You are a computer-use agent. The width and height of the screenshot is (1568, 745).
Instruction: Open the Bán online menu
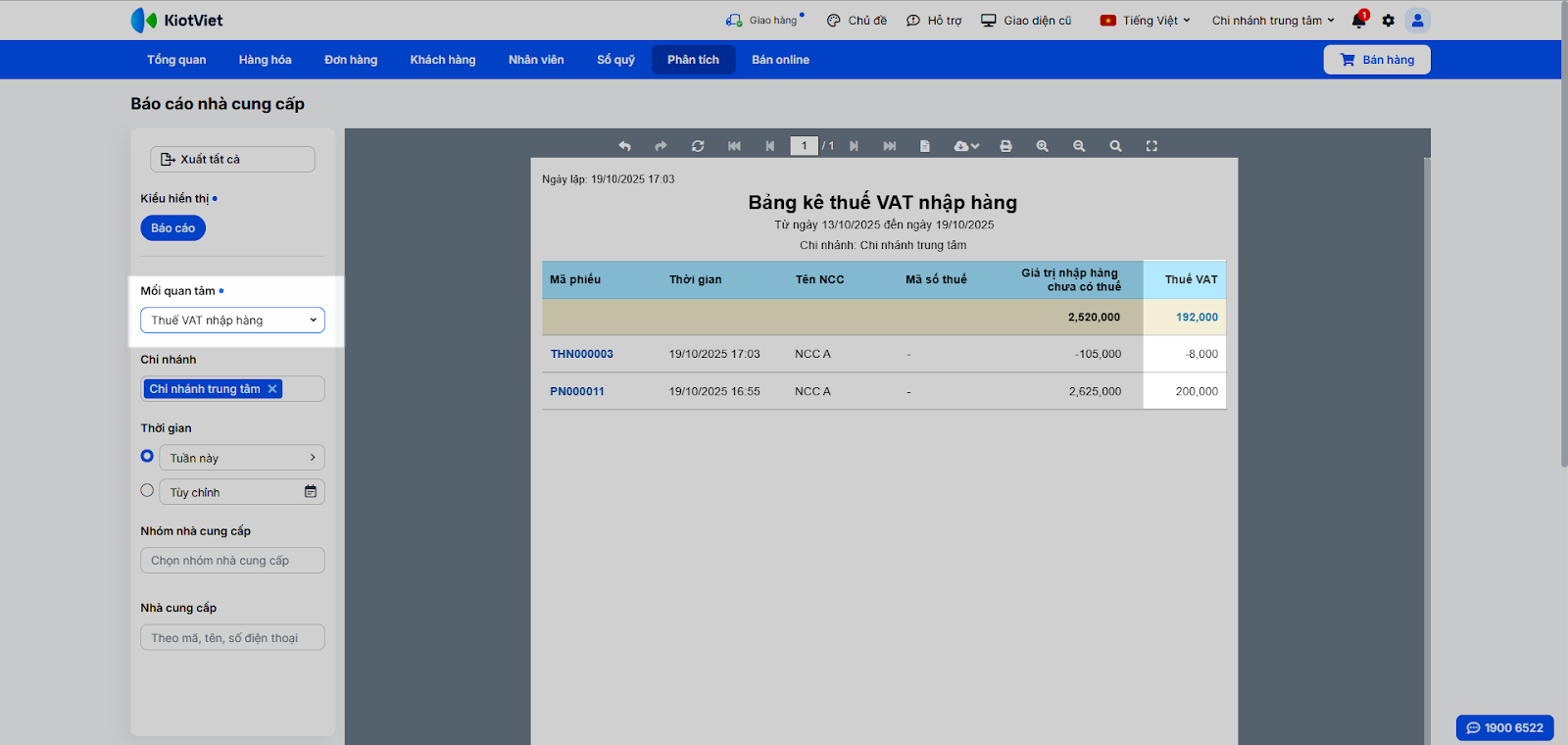pyautogui.click(x=781, y=60)
